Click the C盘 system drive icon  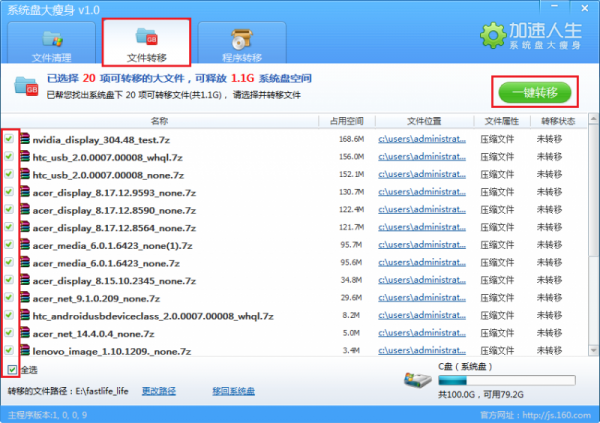(x=417, y=380)
